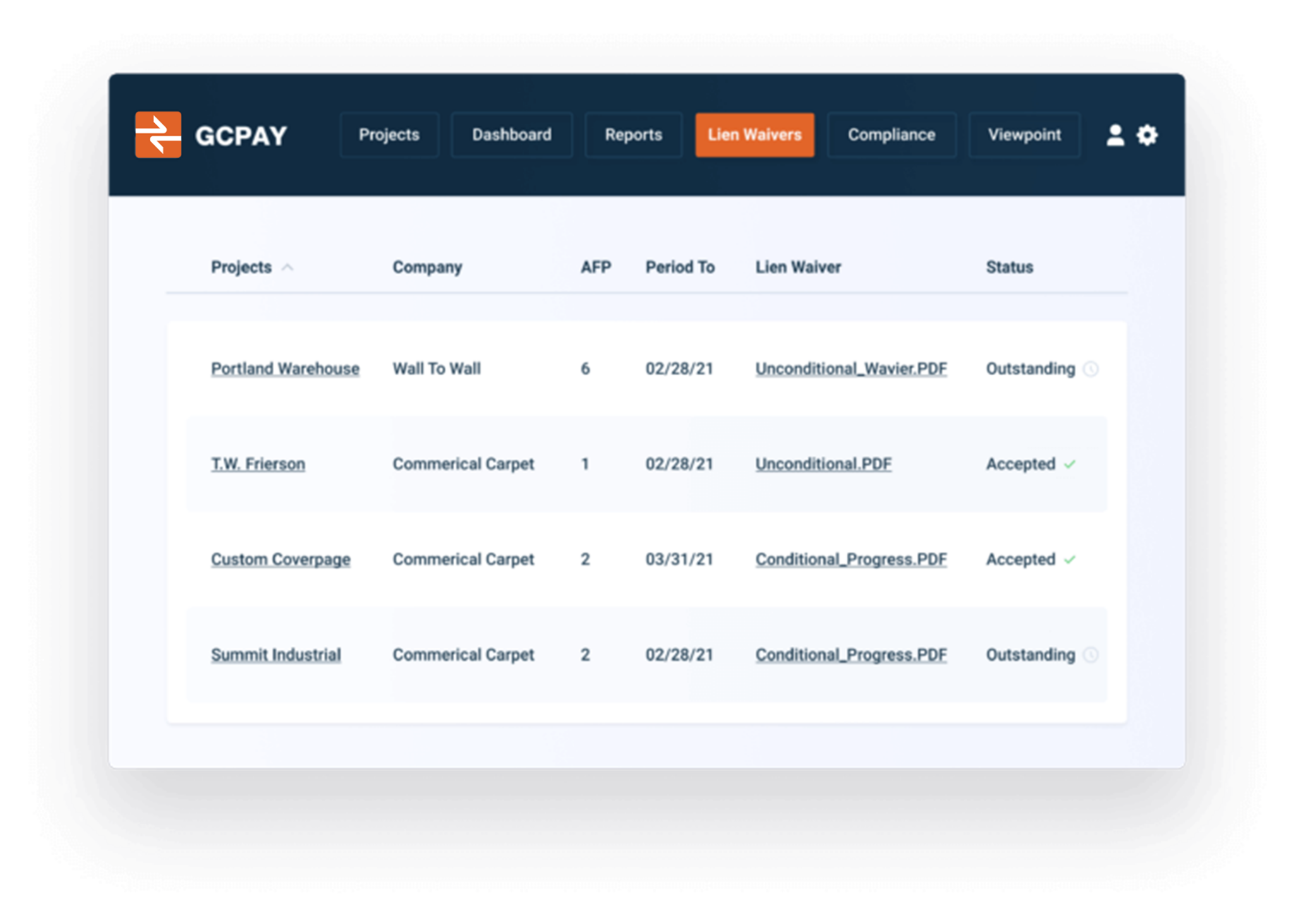Click the clock icon beside Portland Warehouse's Outstanding status

1092,369
